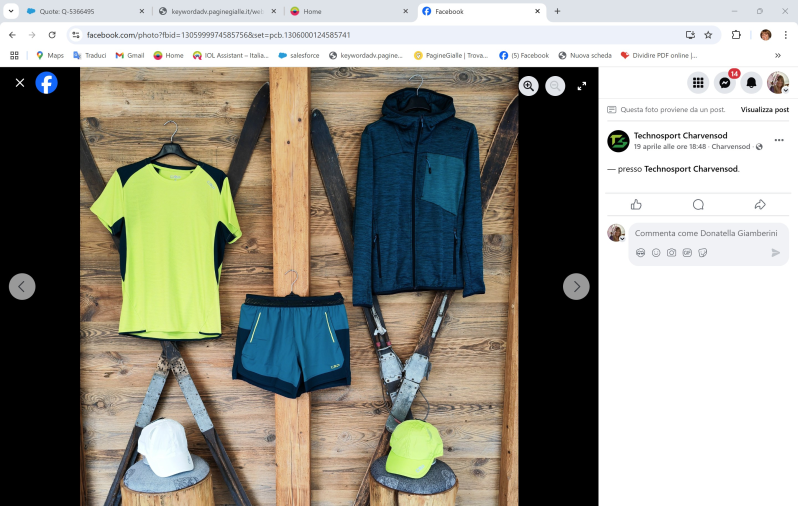
Task: Go to the next photo
Action: point(576,287)
